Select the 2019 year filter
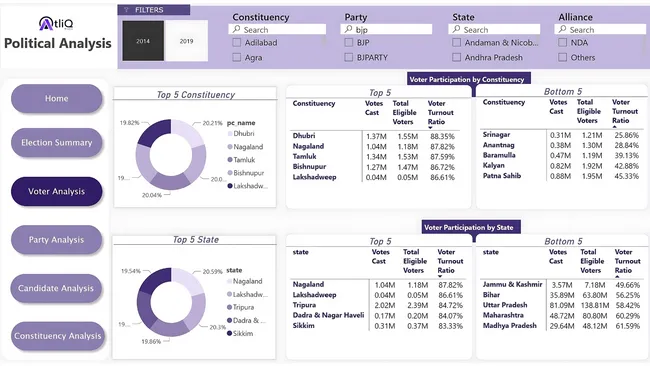This screenshot has height=366, width=650. (x=187, y=41)
